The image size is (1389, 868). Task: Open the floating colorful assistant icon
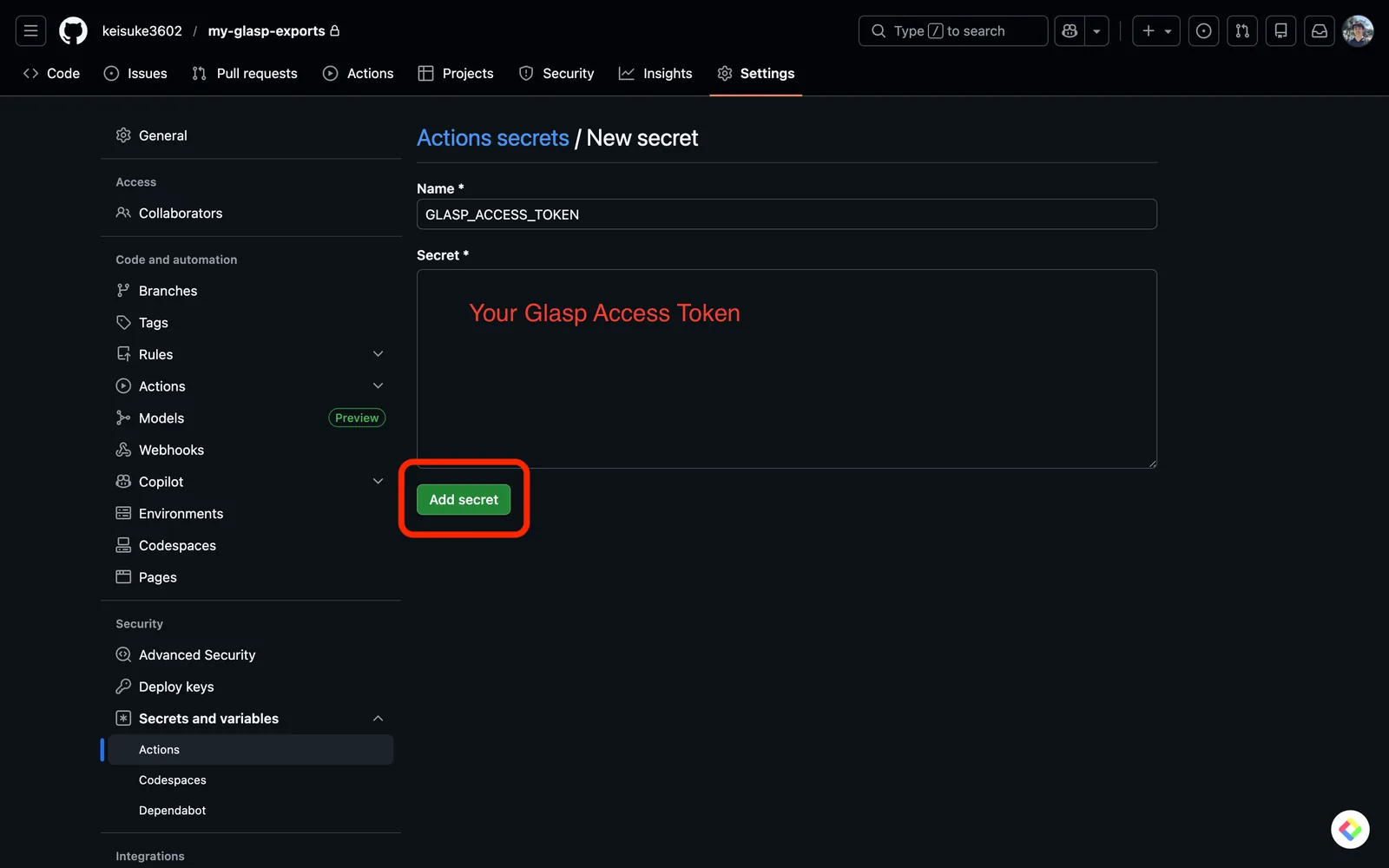point(1350,830)
